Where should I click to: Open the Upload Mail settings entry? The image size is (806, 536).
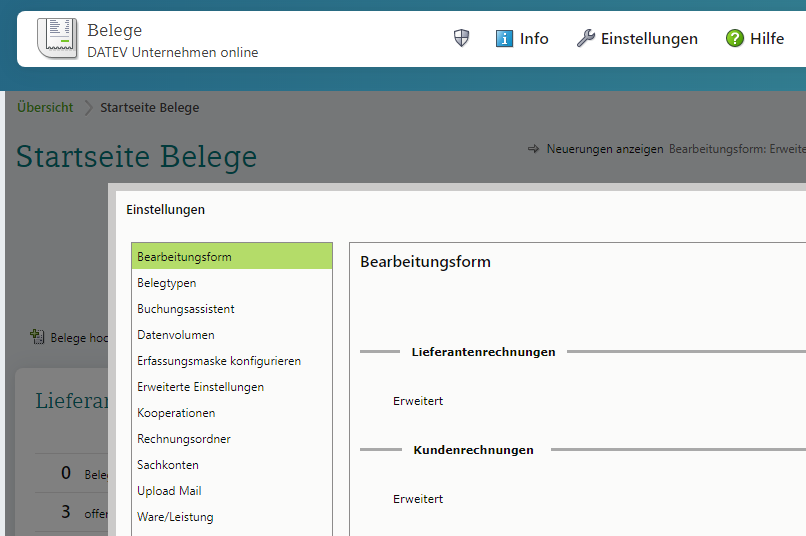169,491
